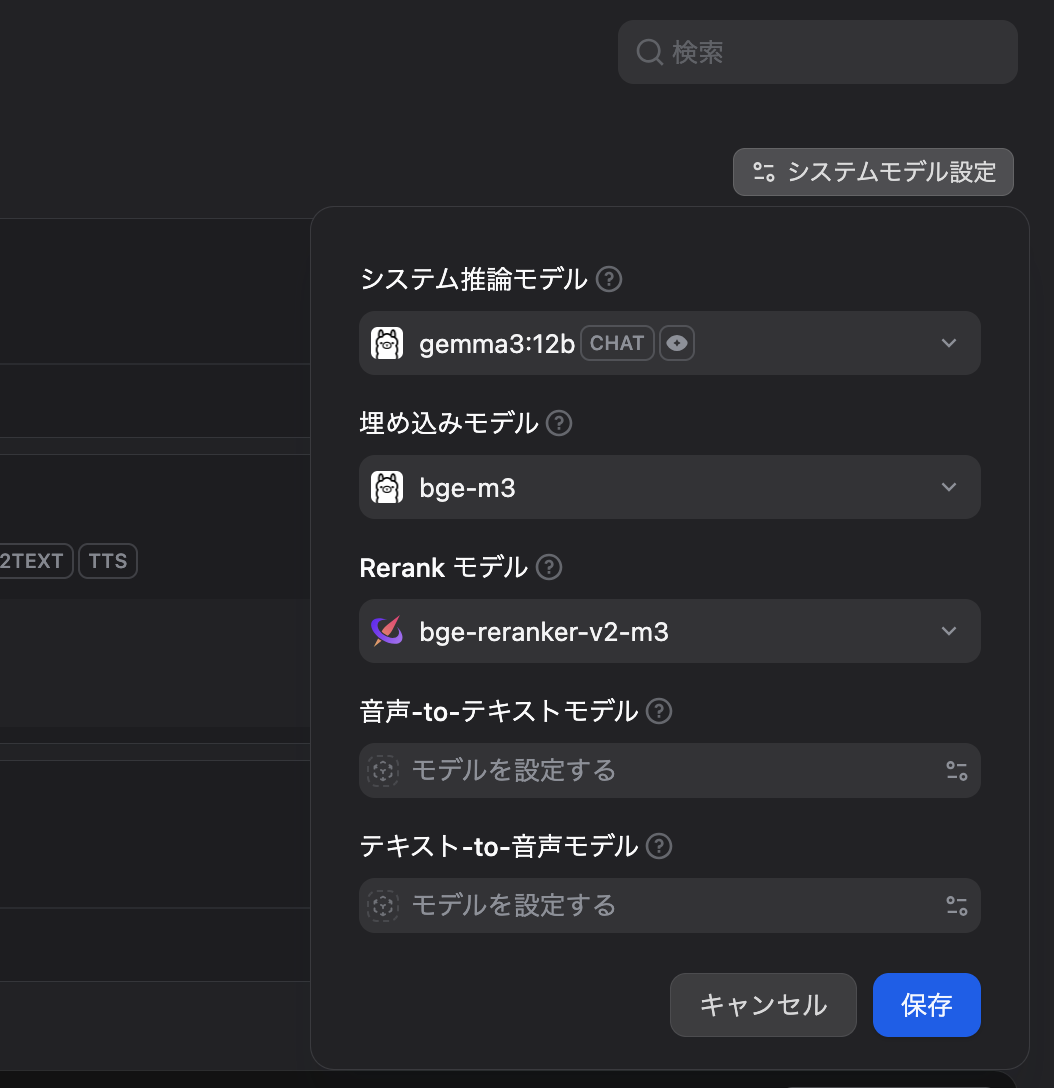The image size is (1054, 1088).
Task: Expand the bge-m3 embedding dropdown chevron
Action: tap(949, 487)
